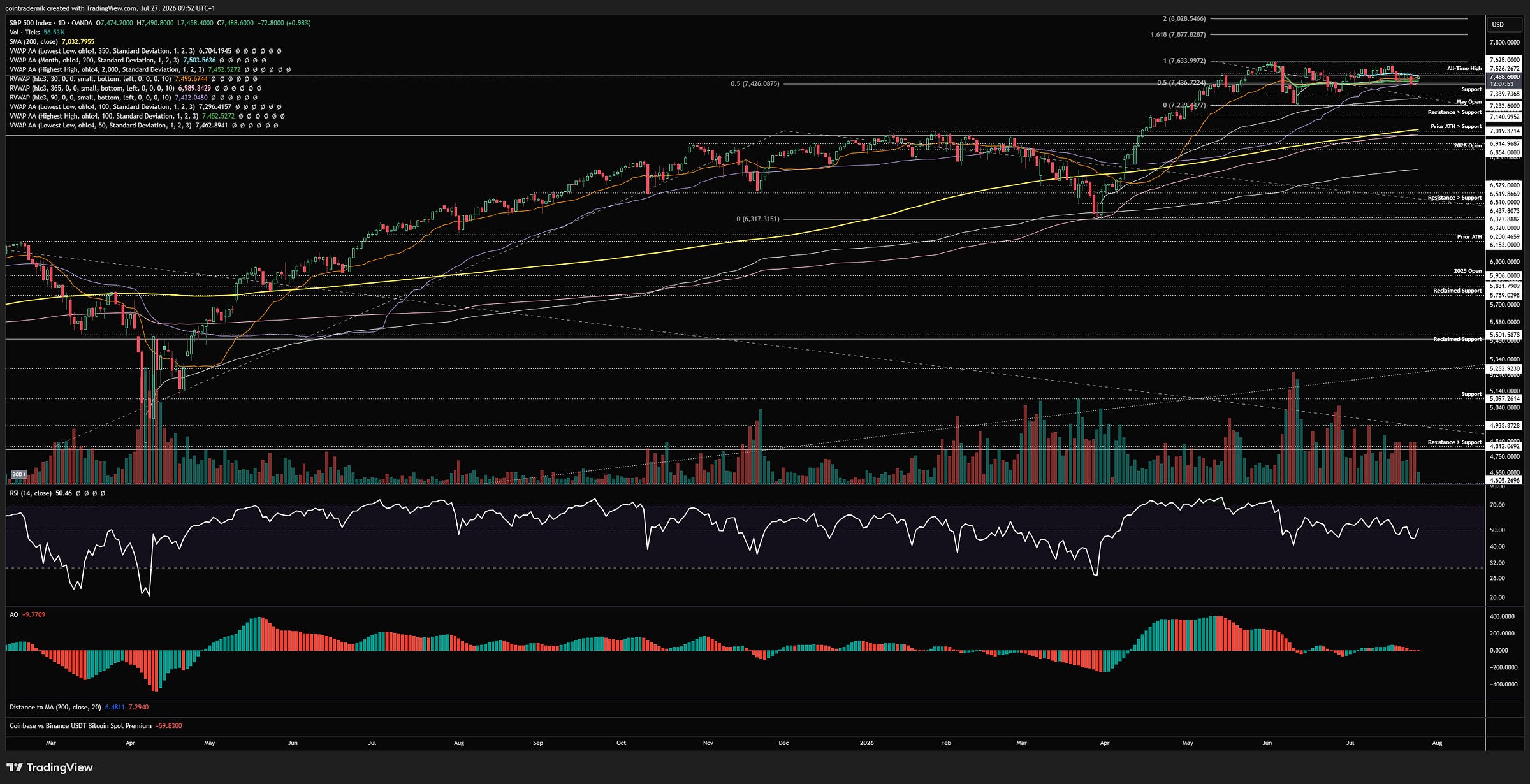Click the AO value -9.7709
Screen dimensions: 1530x784
click(x=34, y=614)
